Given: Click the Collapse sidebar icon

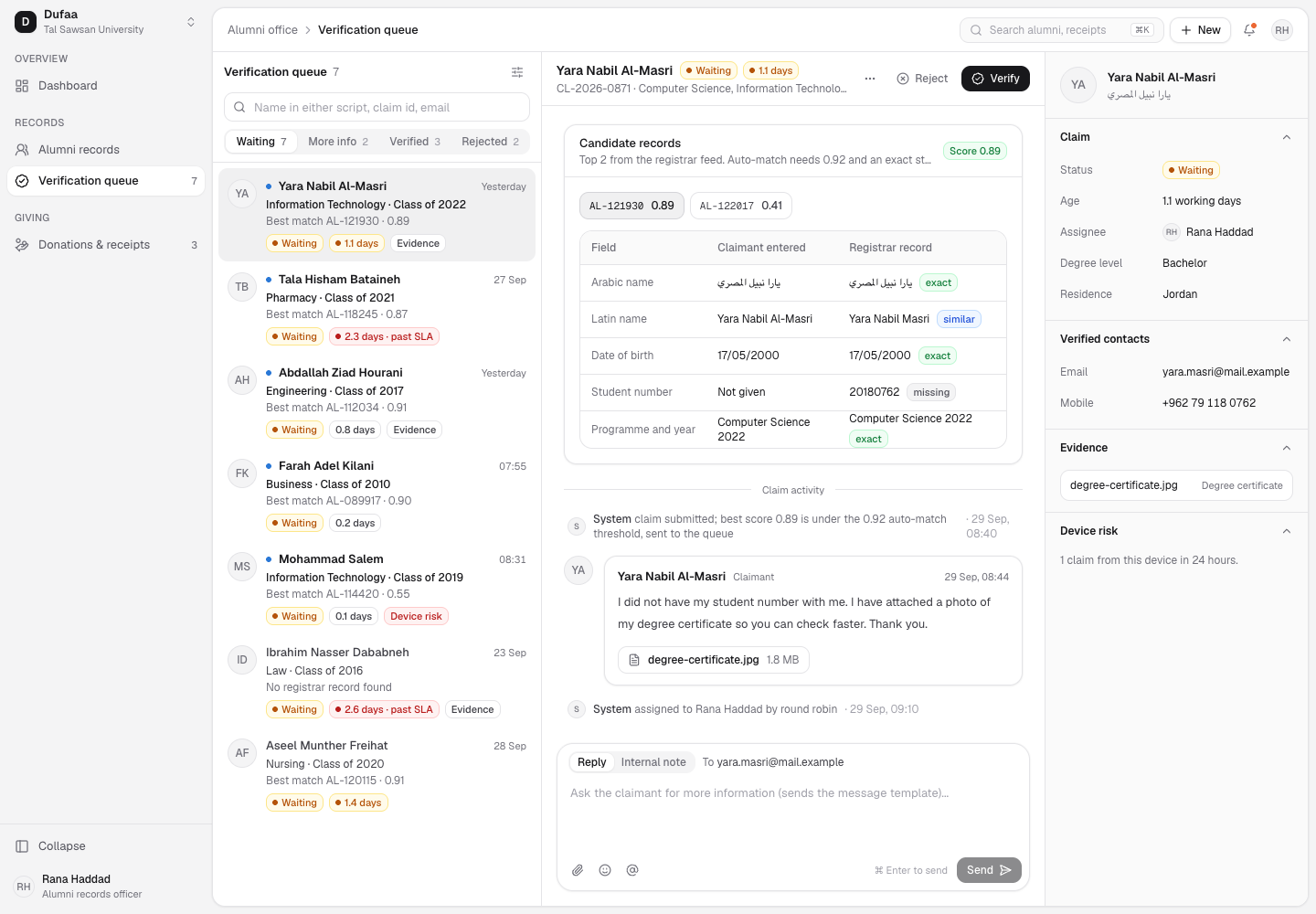Looking at the screenshot, I should 22,846.
